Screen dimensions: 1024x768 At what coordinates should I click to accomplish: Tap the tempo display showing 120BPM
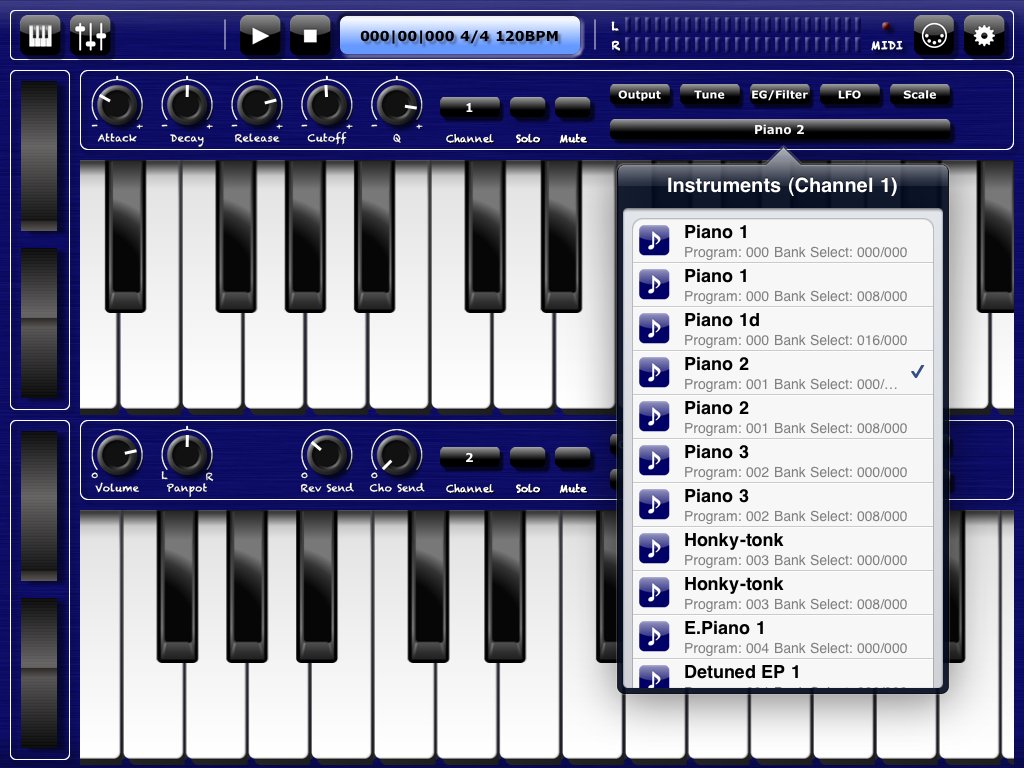coord(459,36)
